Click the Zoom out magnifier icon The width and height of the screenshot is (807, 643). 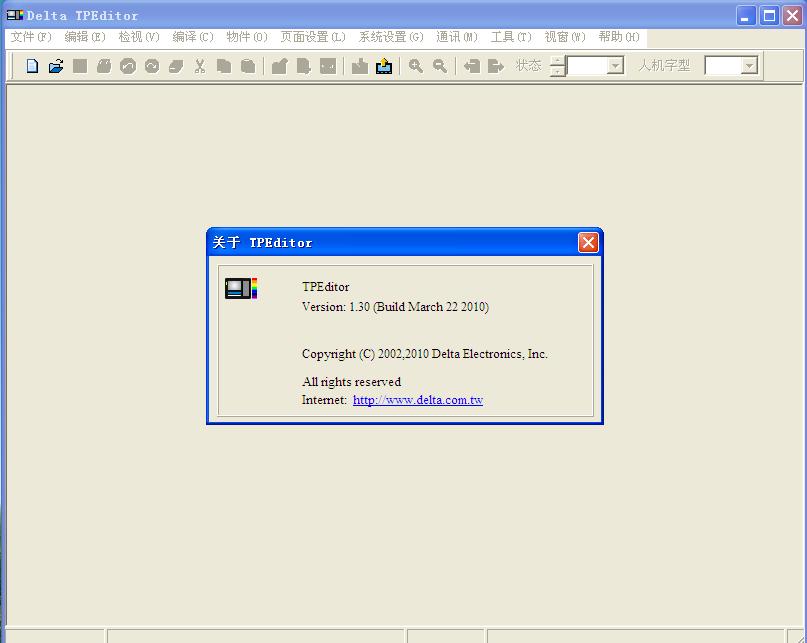(440, 66)
